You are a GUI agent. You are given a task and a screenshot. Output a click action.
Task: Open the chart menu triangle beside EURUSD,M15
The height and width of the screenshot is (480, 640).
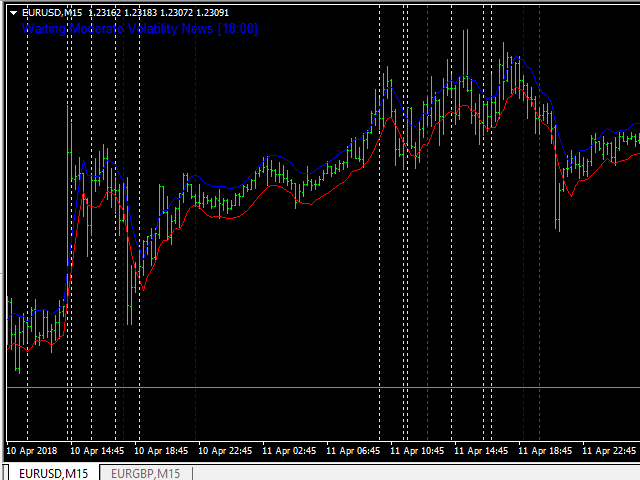click(x=13, y=13)
